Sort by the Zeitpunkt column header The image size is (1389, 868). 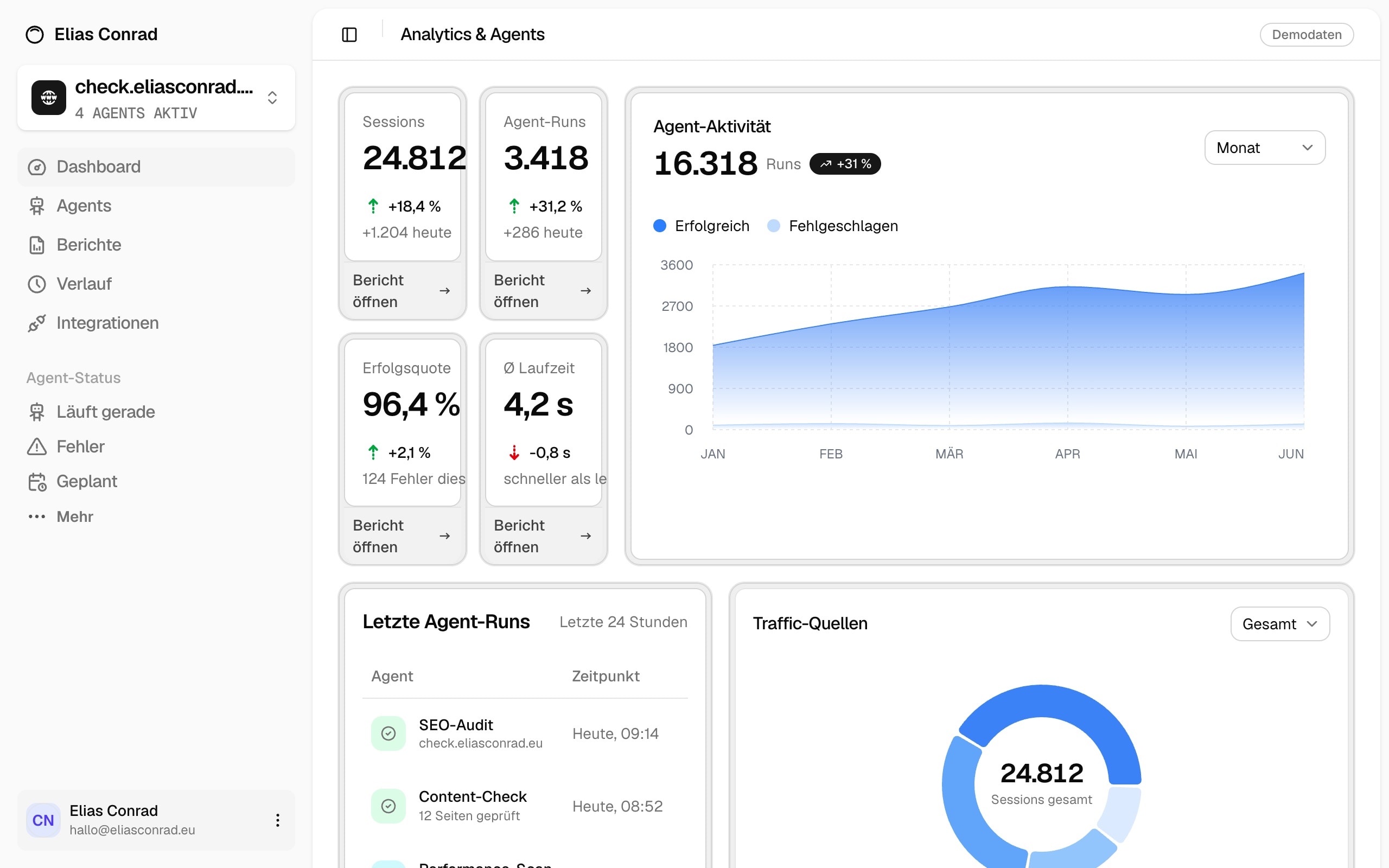point(606,676)
